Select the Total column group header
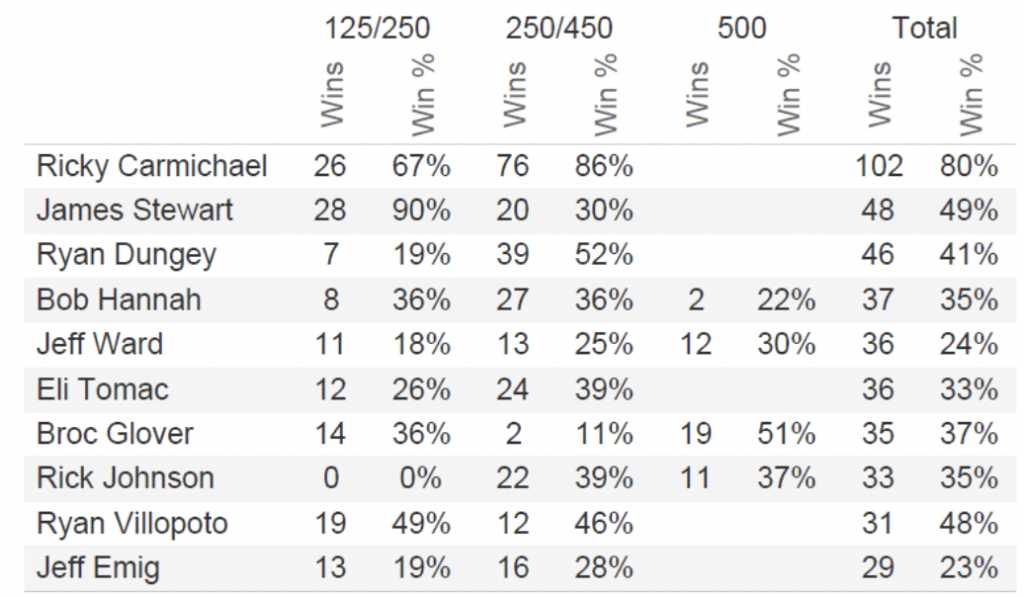This screenshot has height=597, width=1024. [925, 28]
